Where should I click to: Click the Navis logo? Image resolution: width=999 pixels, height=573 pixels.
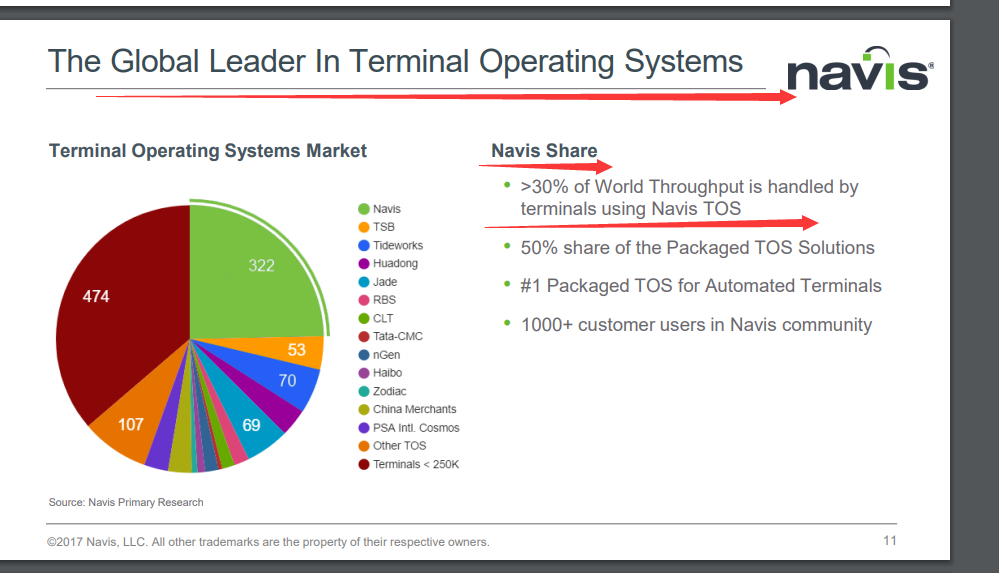point(860,72)
